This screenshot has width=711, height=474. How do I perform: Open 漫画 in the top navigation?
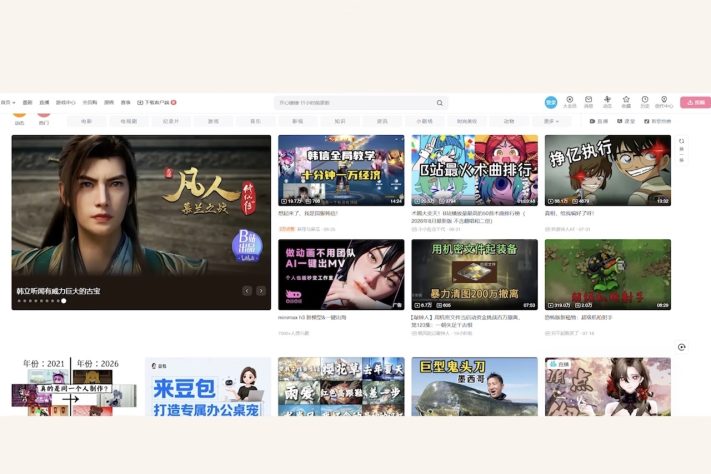tap(109, 103)
